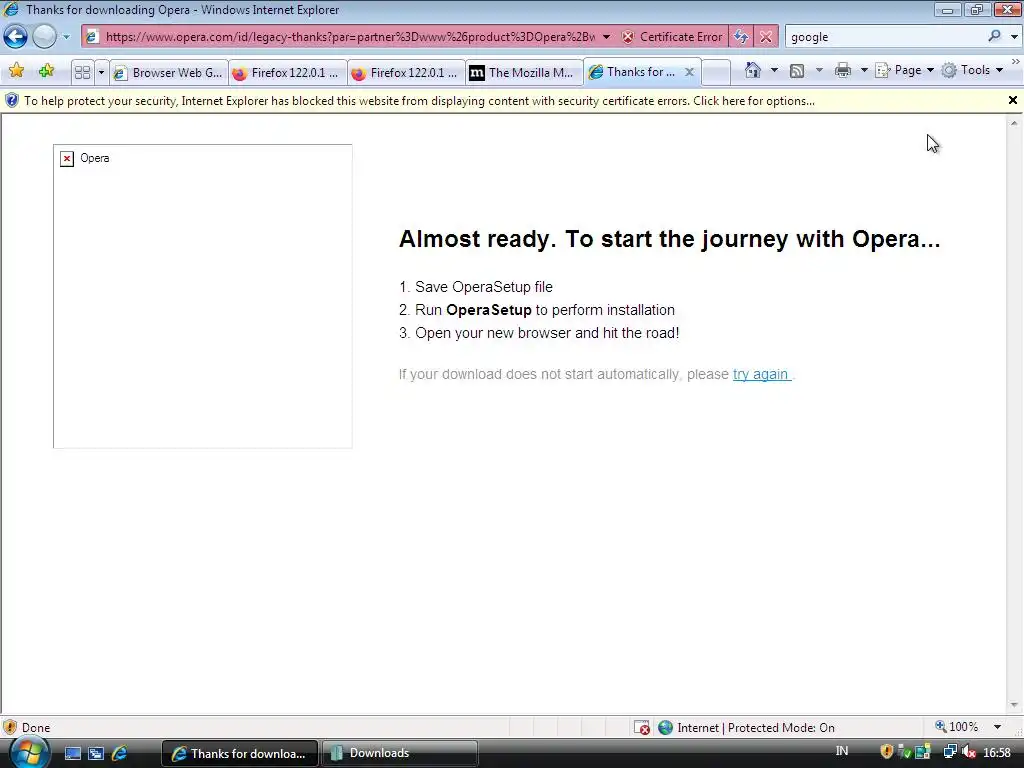Image resolution: width=1024 pixels, height=768 pixels.
Task: Go back with the Back arrow button
Action: click(x=16, y=37)
